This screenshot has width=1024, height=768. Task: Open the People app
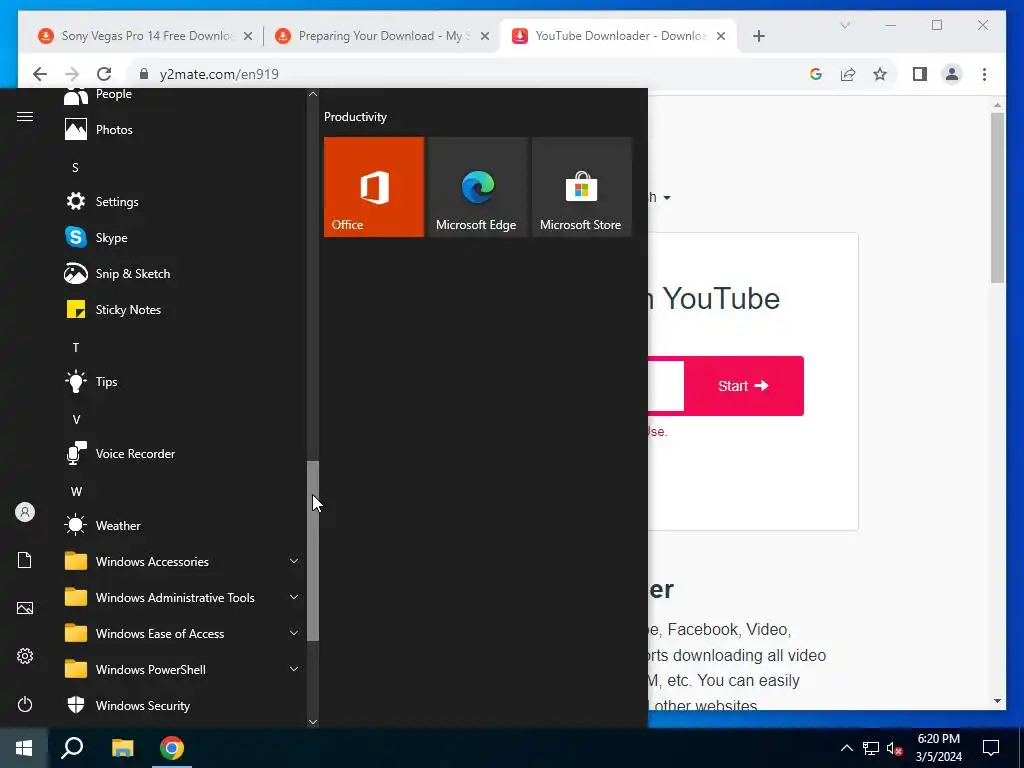(182, 95)
